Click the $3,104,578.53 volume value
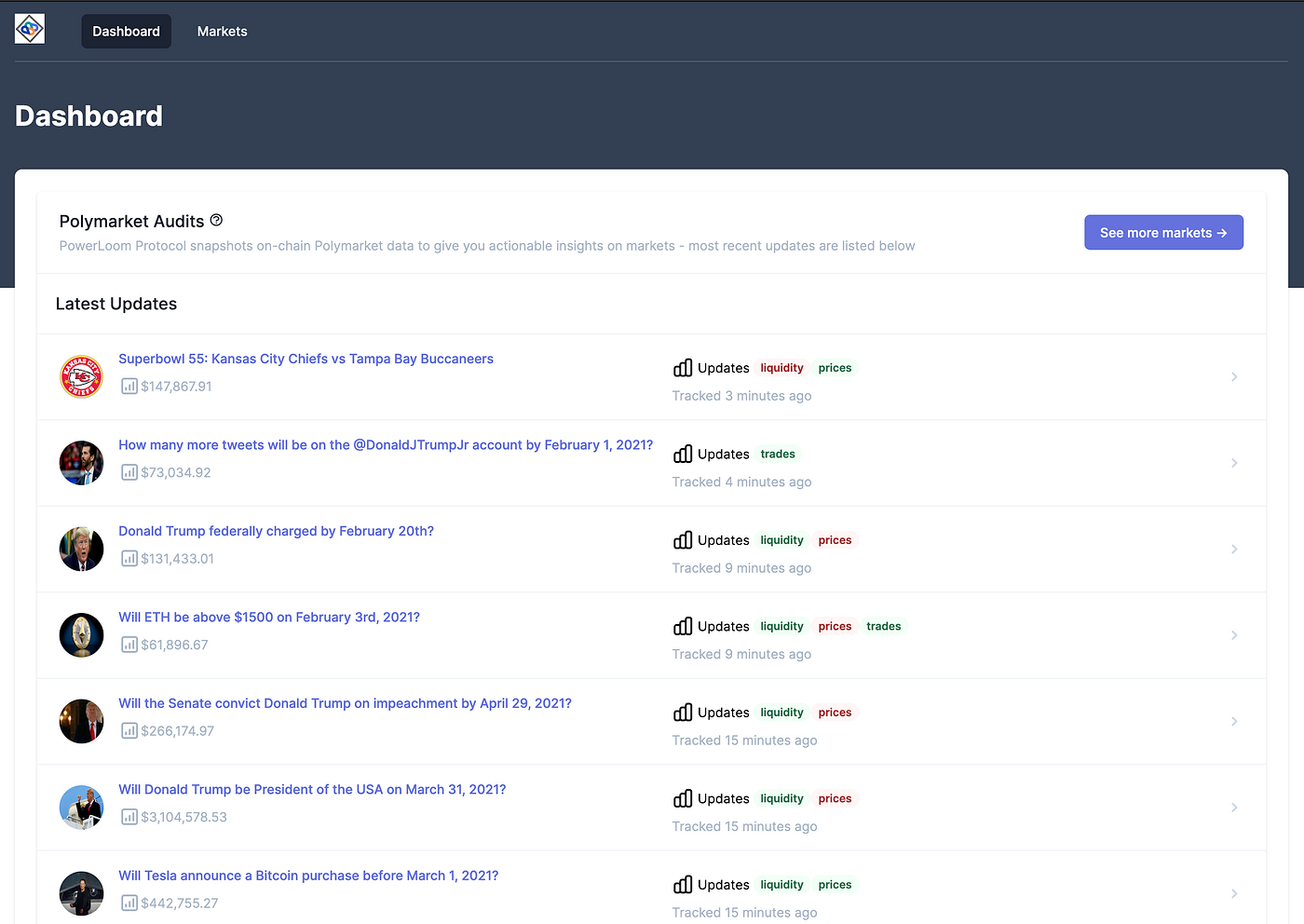Screen dimensions: 1304x924 click(x=184, y=817)
